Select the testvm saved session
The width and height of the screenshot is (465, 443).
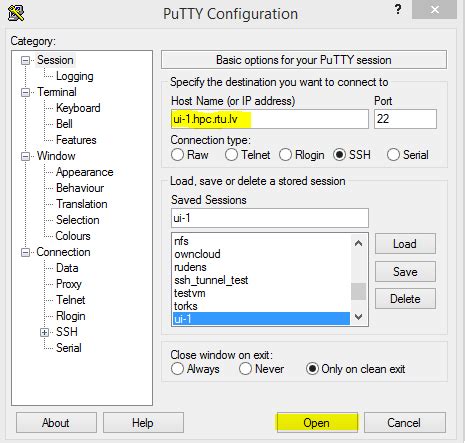click(x=262, y=293)
